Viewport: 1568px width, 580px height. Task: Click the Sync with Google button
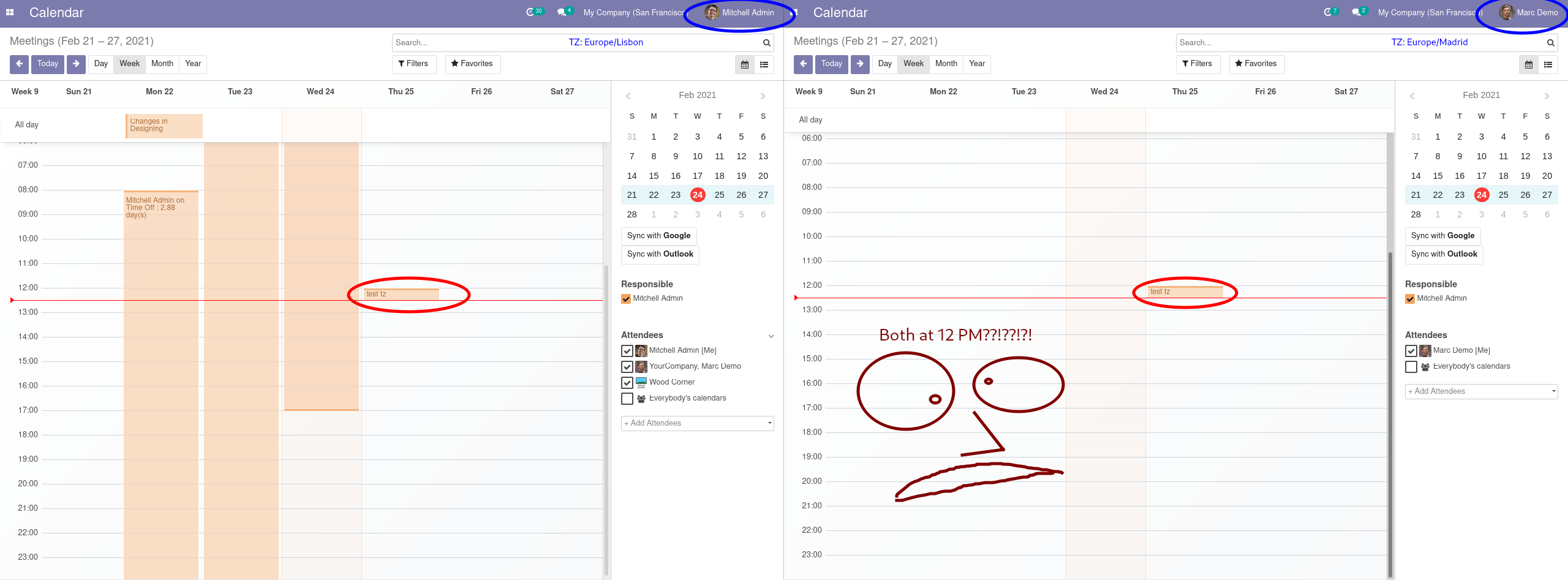(x=658, y=236)
